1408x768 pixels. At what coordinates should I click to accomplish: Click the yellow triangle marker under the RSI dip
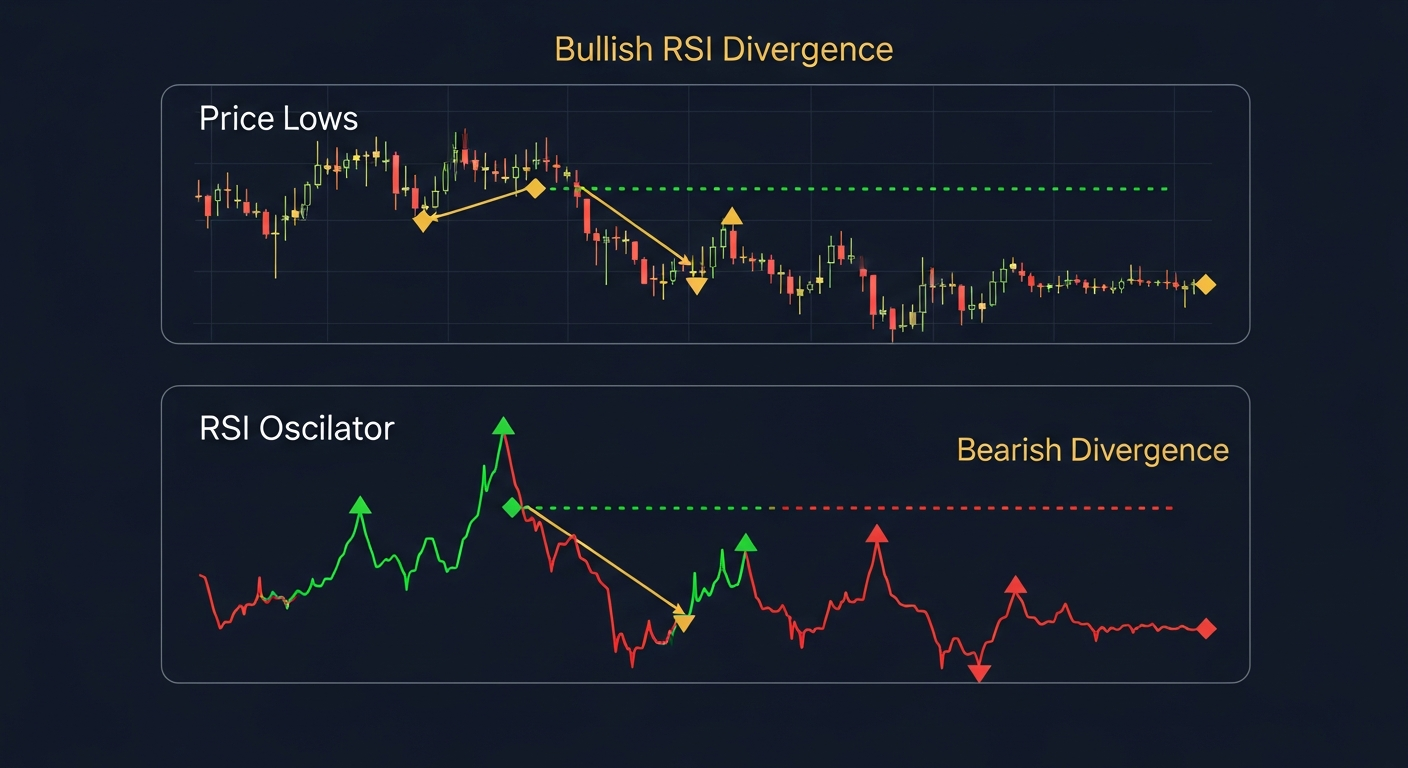(x=684, y=620)
